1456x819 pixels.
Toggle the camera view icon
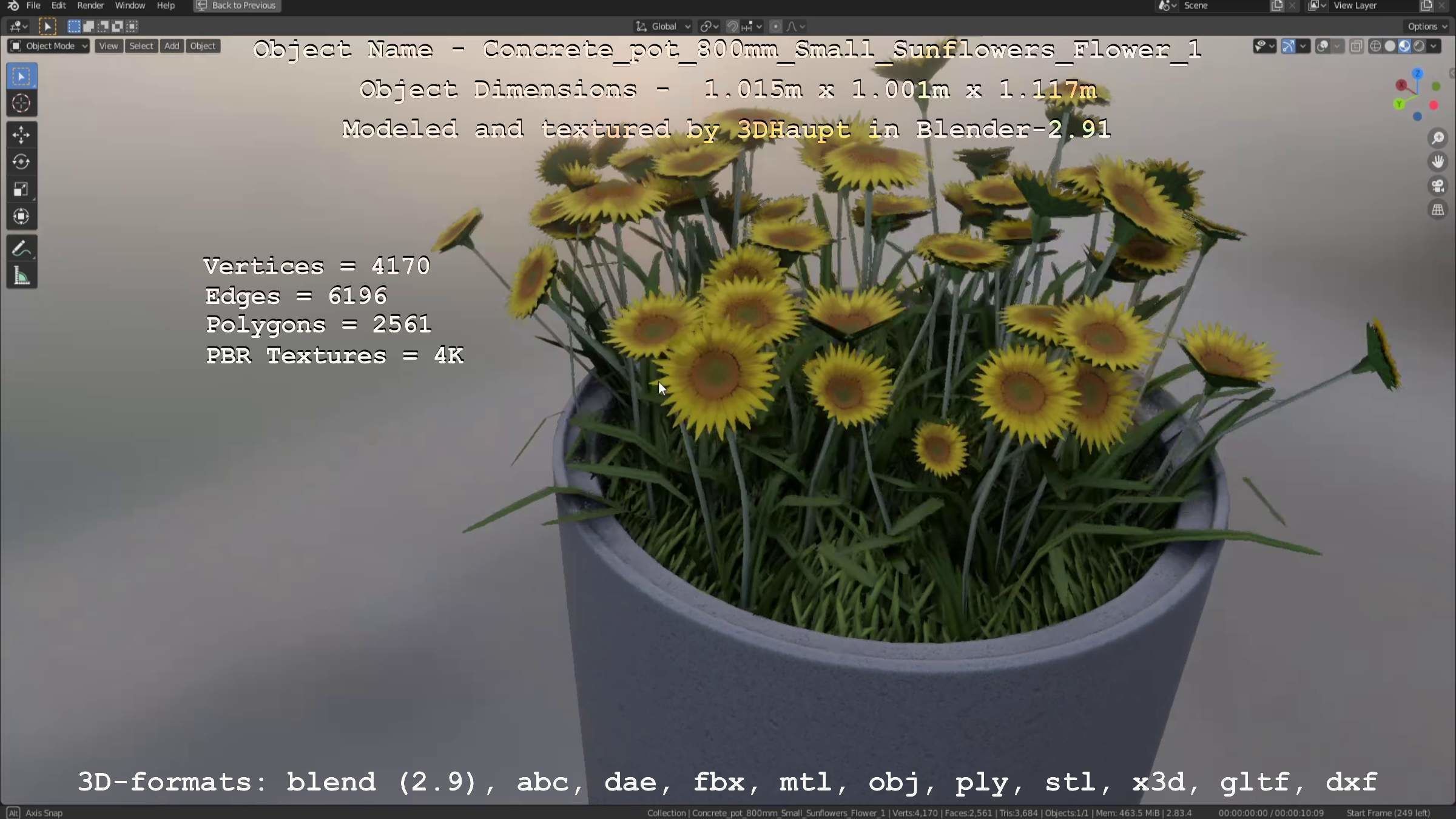pos(1438,186)
